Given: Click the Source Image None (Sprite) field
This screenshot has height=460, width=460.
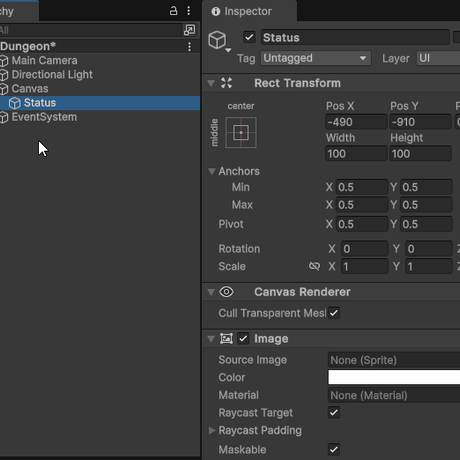Looking at the screenshot, I should pos(394,360).
